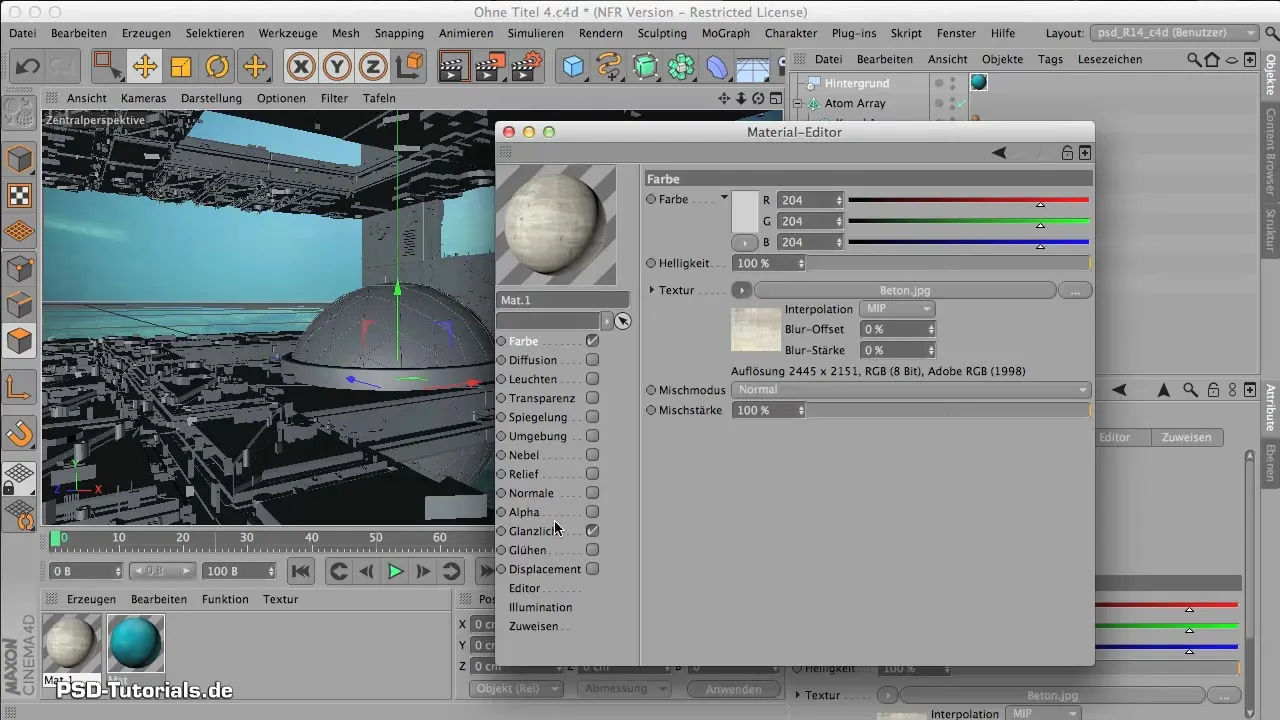Switch to the Zuweisen tab
Screen dimensions: 1280x720
(x=1186, y=437)
